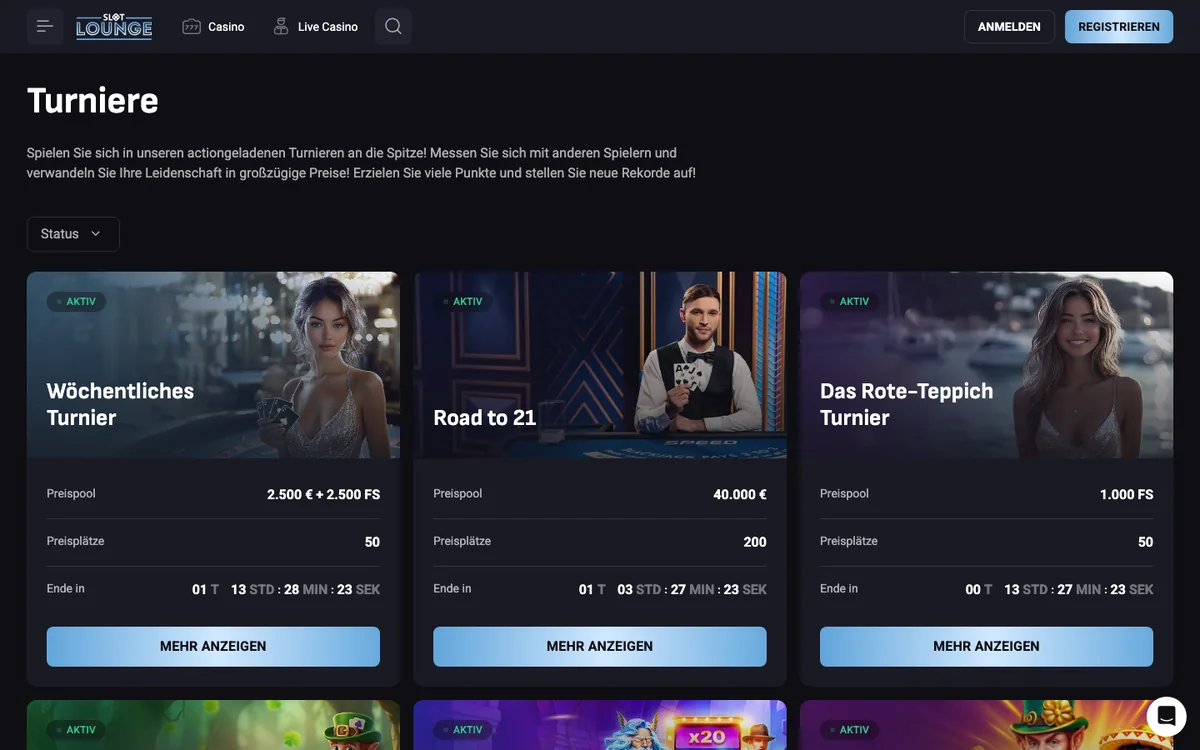
Task: Open the Wöchentliches Turnier banner image
Action: [x=213, y=365]
